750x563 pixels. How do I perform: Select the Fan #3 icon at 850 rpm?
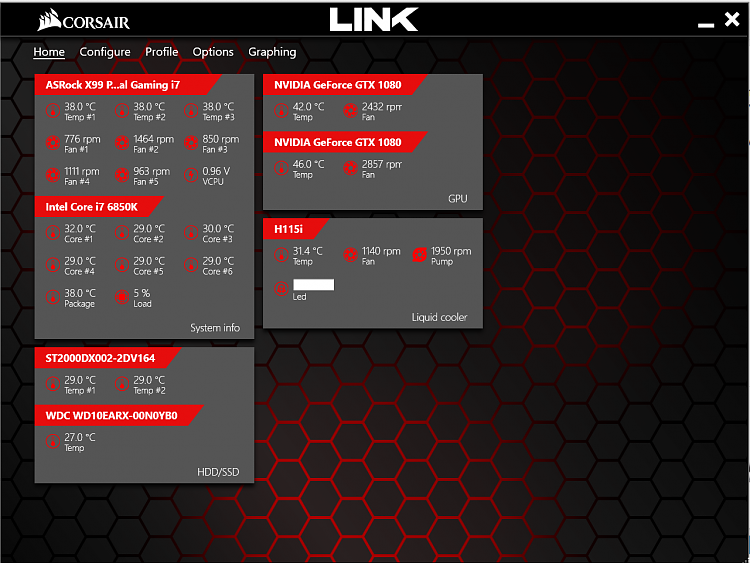pyautogui.click(x=191, y=143)
